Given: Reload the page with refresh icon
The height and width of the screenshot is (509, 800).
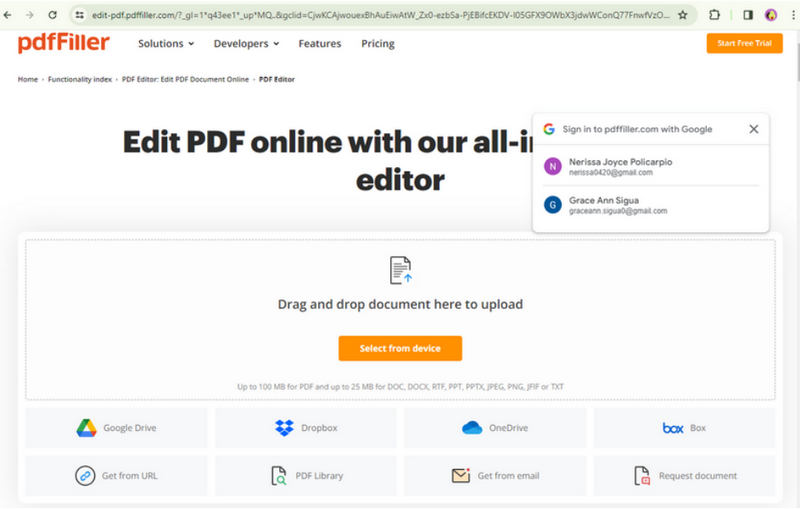Looking at the screenshot, I should pyautogui.click(x=52, y=15).
